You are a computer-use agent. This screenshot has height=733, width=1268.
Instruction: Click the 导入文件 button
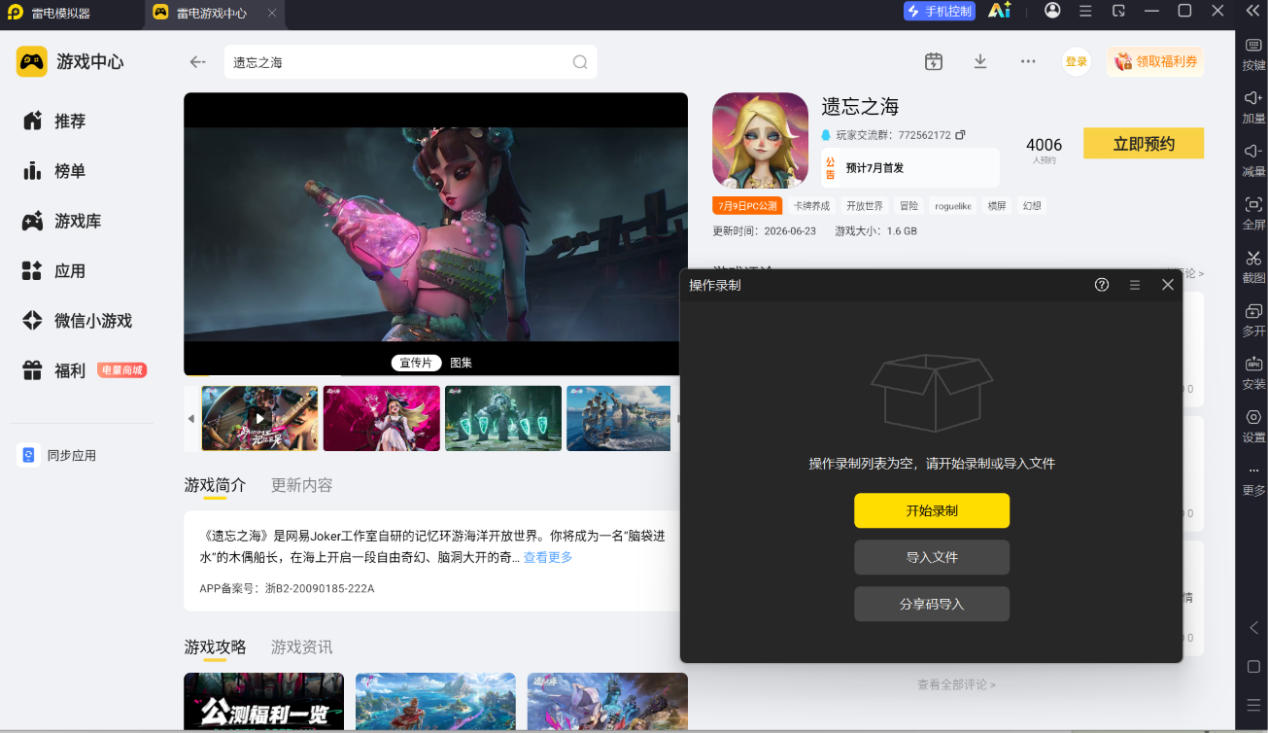(x=932, y=557)
